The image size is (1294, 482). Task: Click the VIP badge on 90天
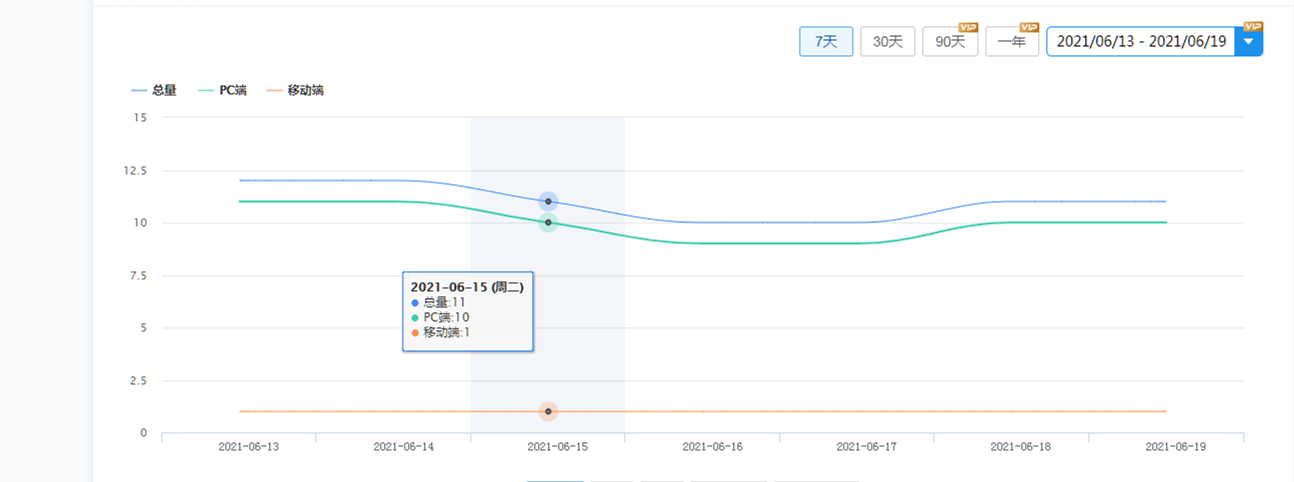[x=968, y=27]
